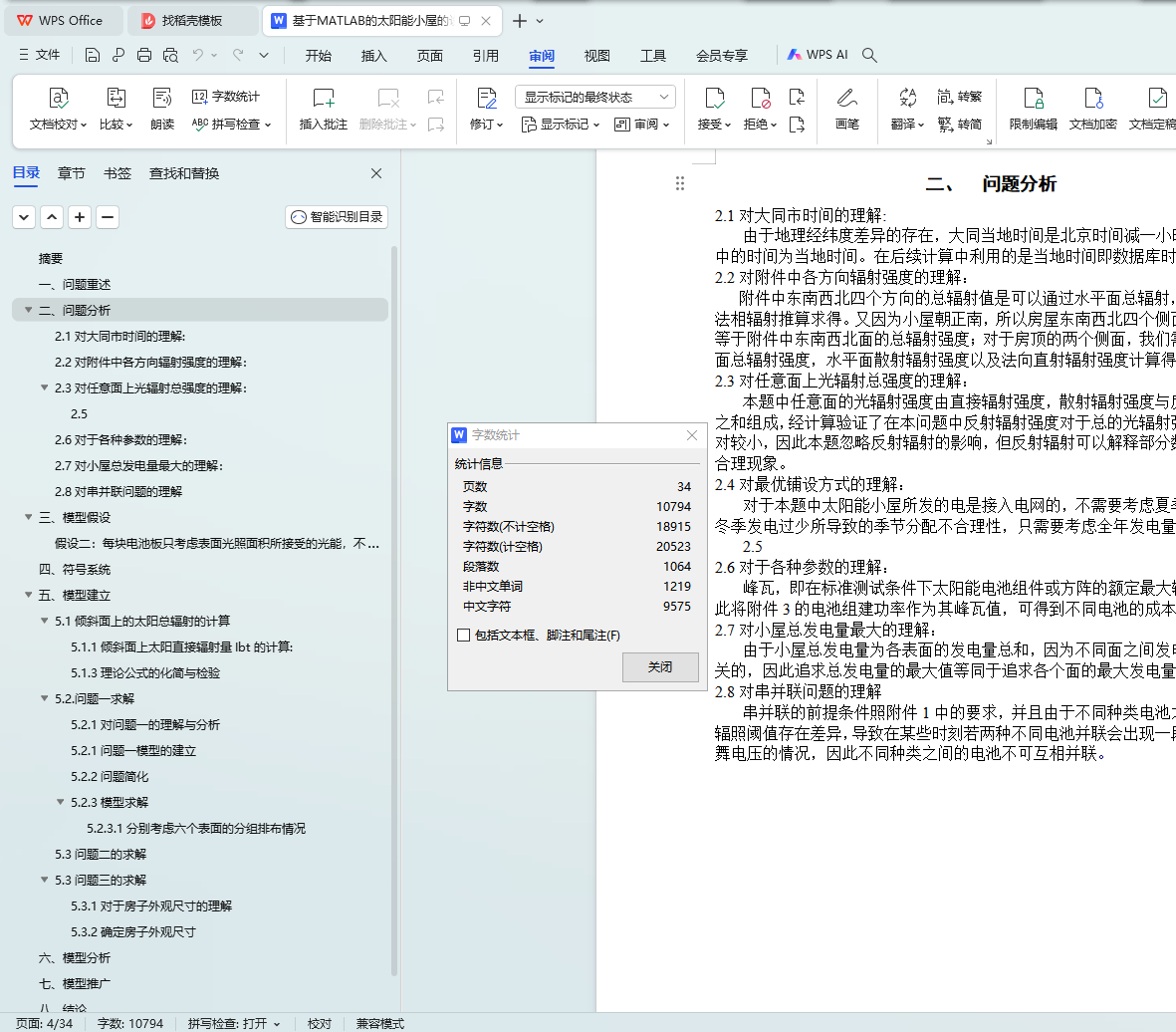Image resolution: width=1176 pixels, height=1032 pixels.
Task: Select the 画笔 pen tool
Action: pos(846,109)
